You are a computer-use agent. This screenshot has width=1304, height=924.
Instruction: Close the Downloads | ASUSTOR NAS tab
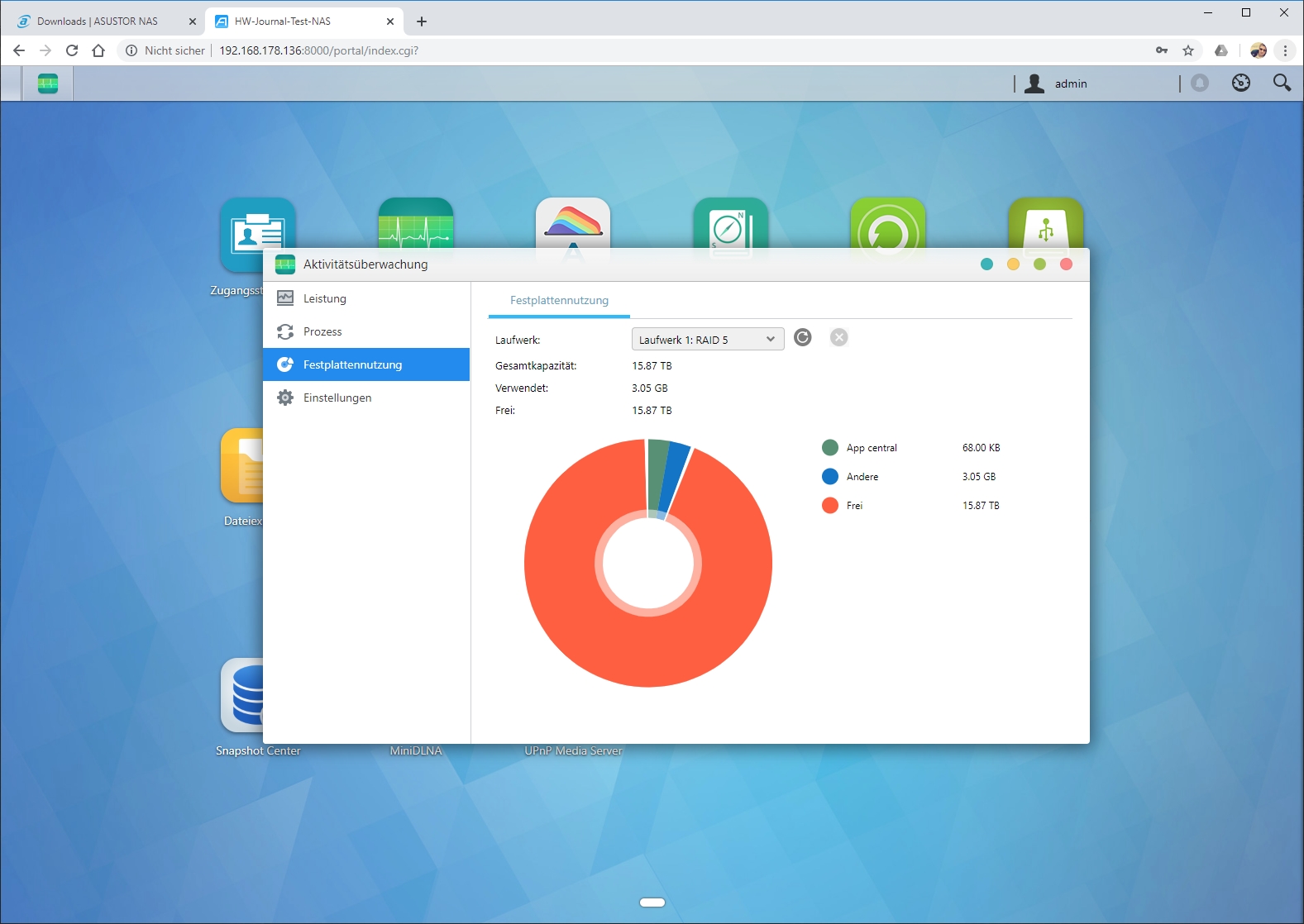193,21
